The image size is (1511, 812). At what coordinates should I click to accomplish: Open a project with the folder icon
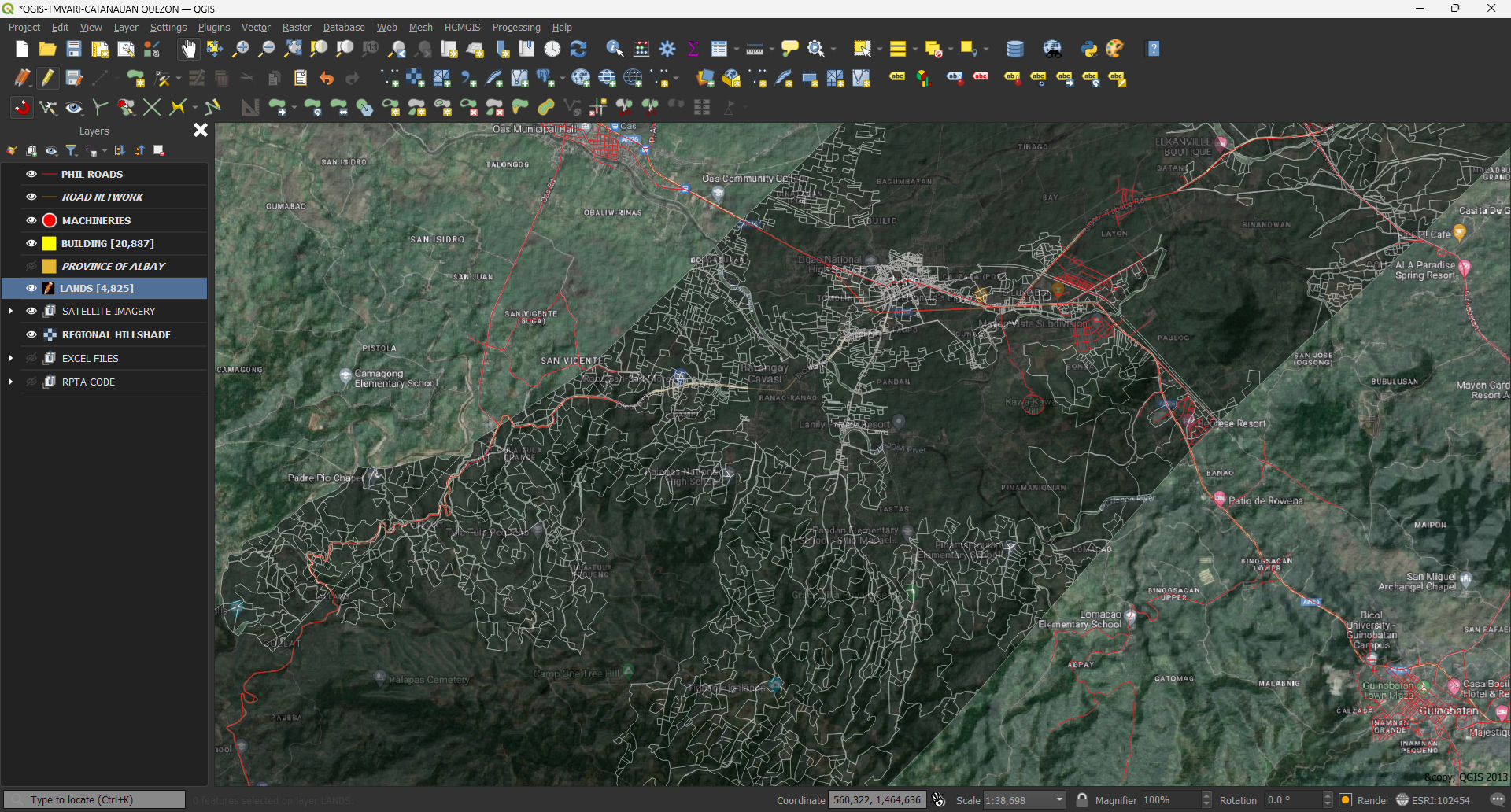click(x=47, y=49)
